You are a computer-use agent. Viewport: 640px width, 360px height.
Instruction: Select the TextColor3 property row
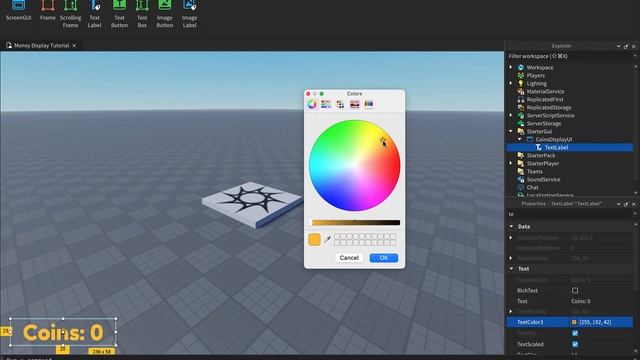coord(570,322)
